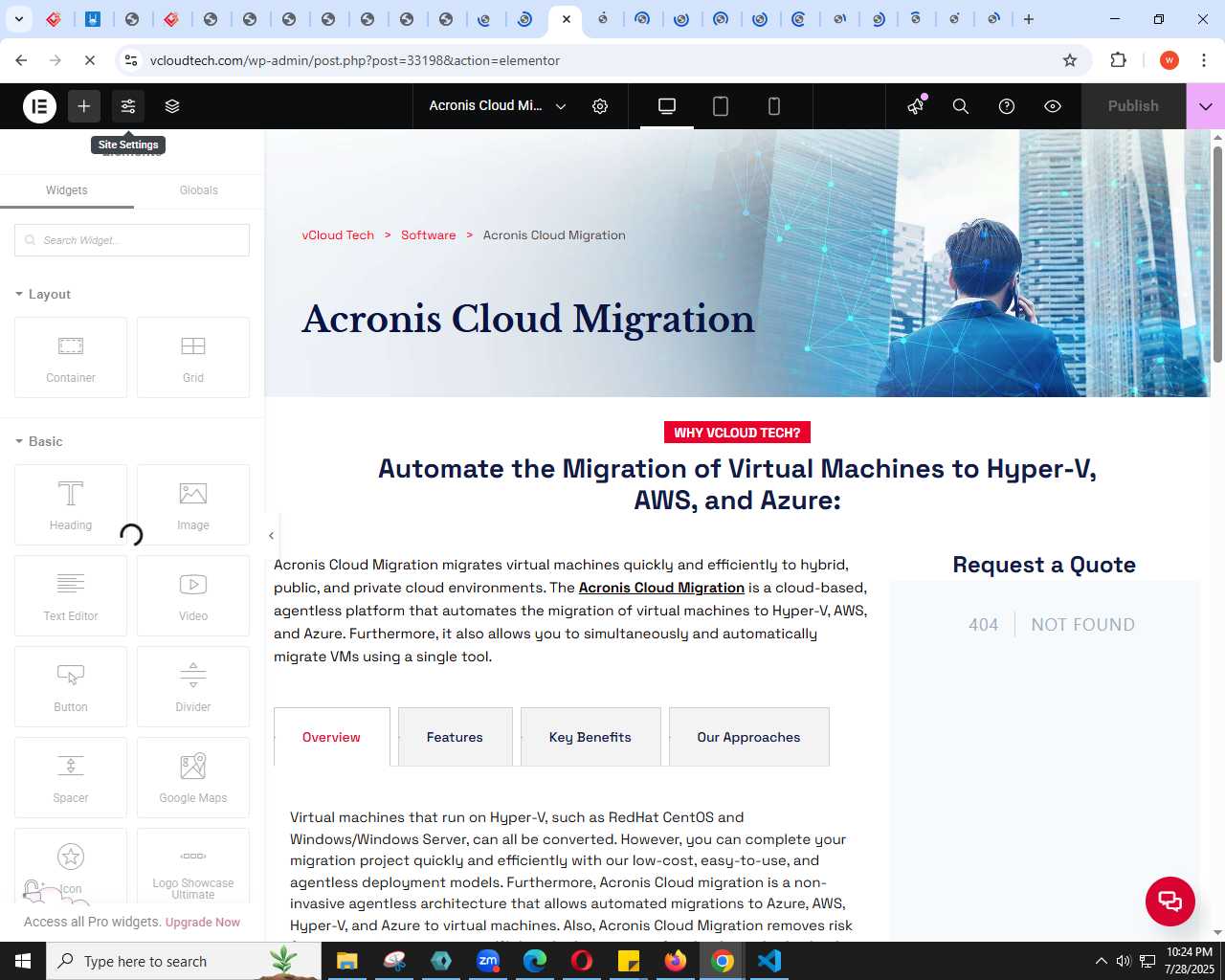Focus the Search Widget field
The width and height of the screenshot is (1225, 980).
coord(132,240)
